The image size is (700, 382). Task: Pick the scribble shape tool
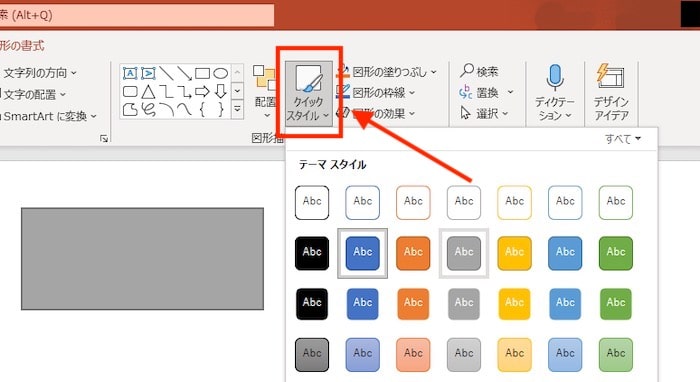[148, 109]
